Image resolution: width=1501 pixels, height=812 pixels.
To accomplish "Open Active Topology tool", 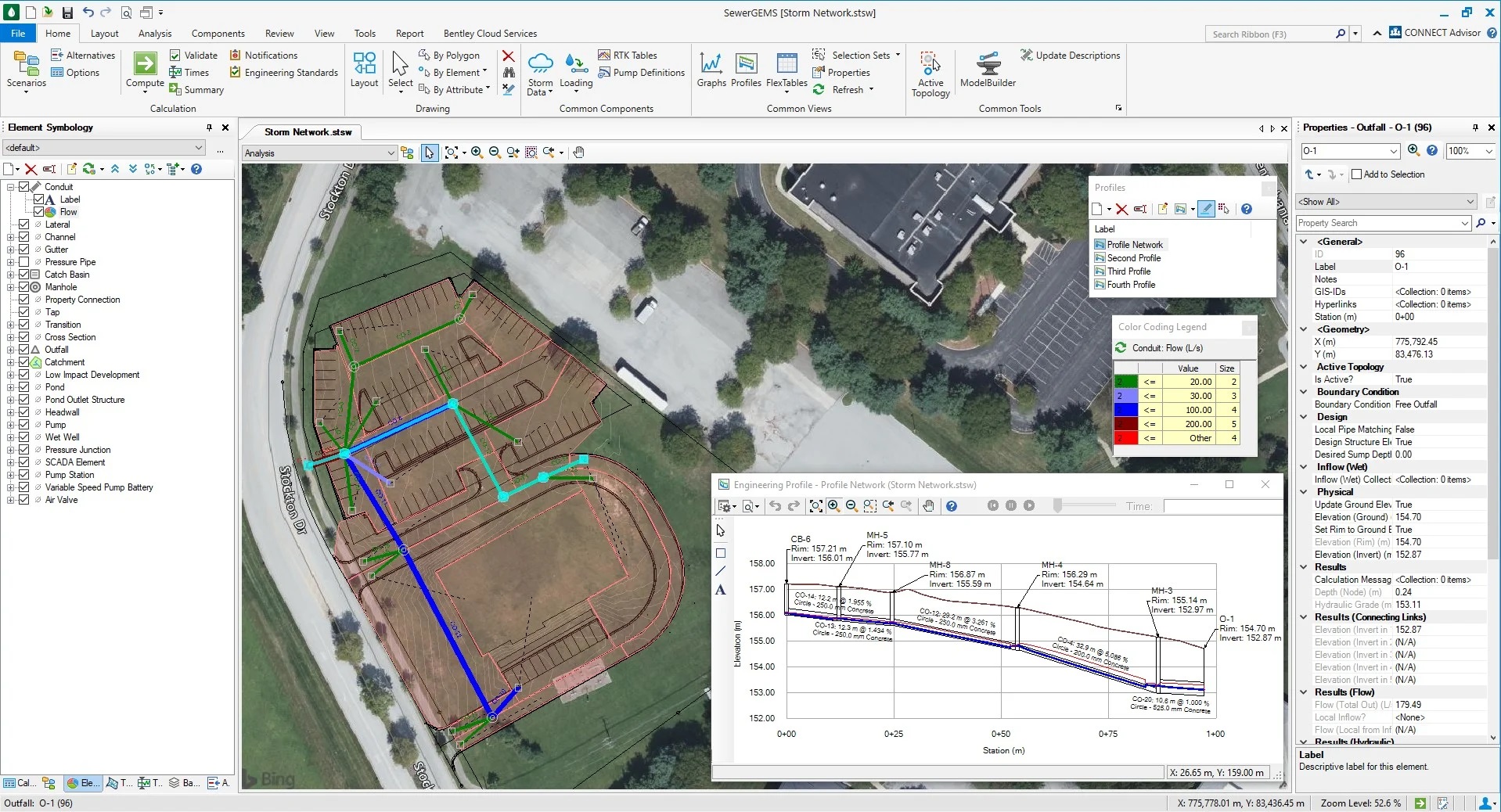I will coord(930,74).
